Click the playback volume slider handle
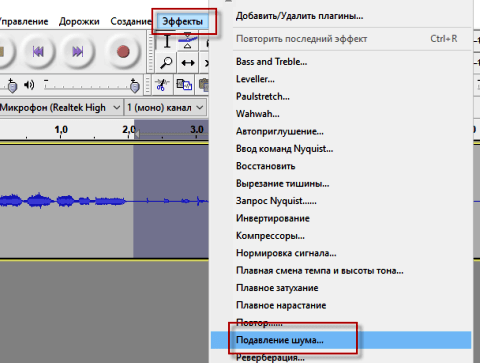Screen dimensions: 480x363 point(135,86)
